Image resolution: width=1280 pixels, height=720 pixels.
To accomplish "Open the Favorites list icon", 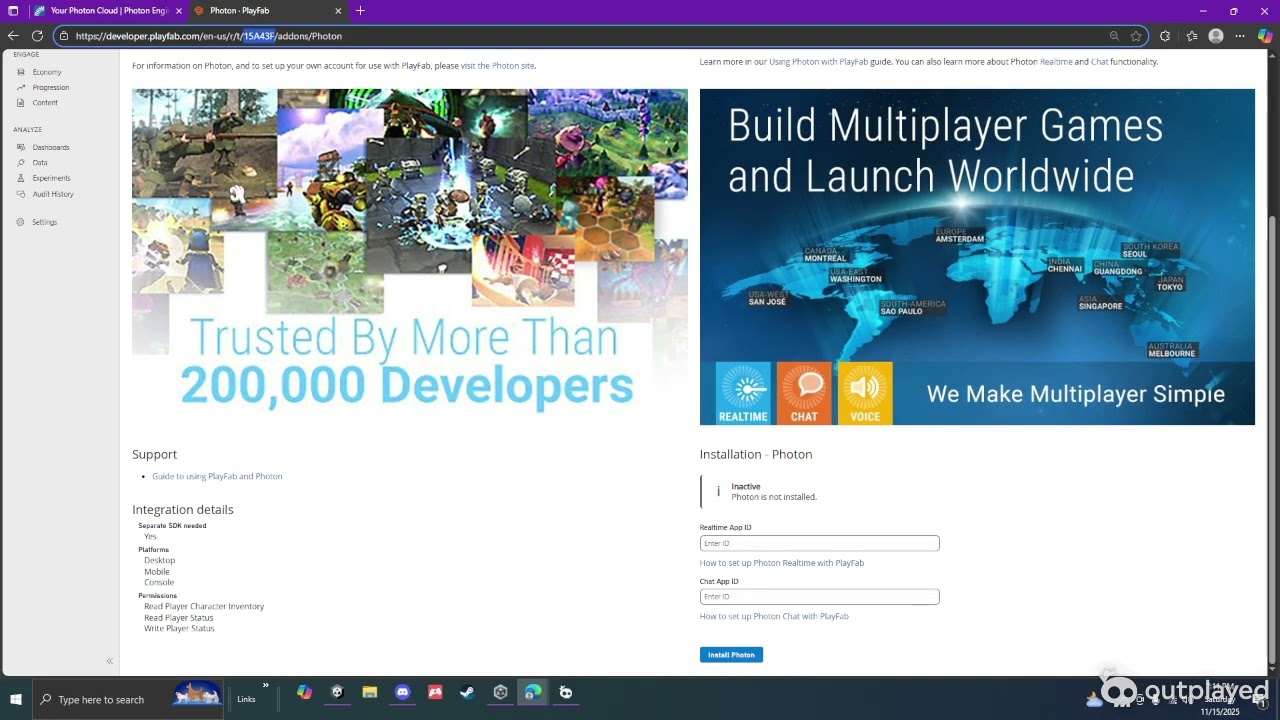I will coord(1192,36).
